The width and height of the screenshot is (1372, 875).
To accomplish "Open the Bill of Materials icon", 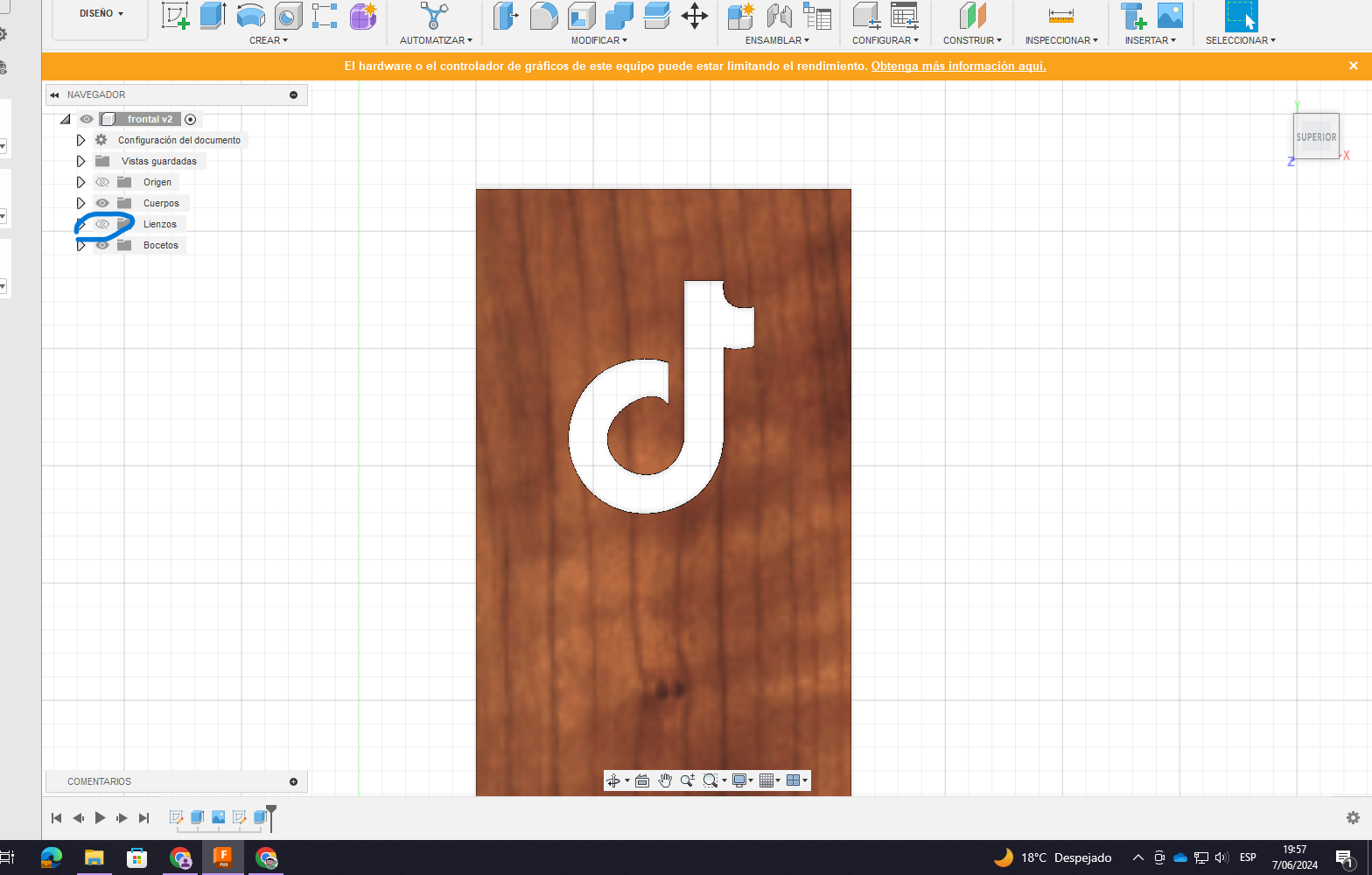I will click(x=816, y=16).
